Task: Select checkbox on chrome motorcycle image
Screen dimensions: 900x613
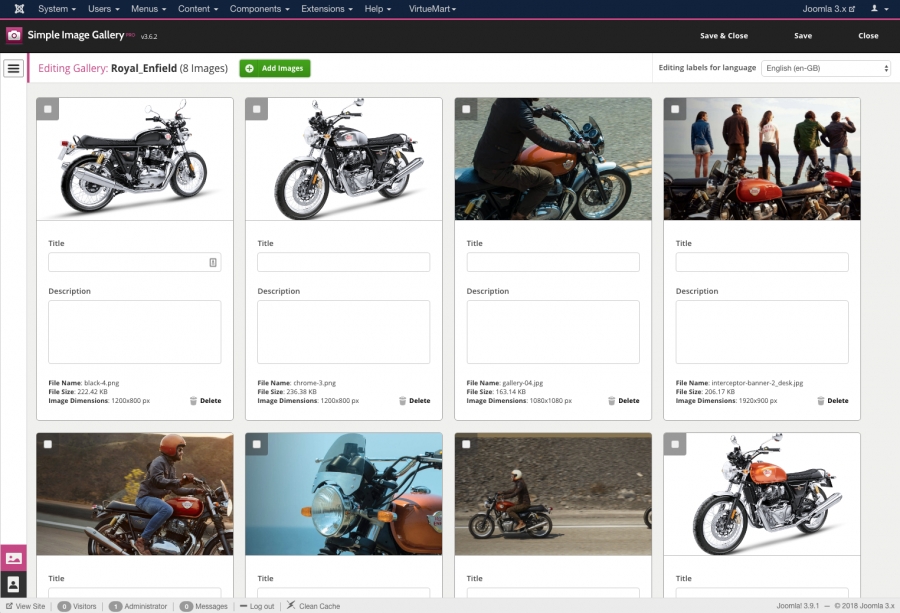Action: coord(257,109)
